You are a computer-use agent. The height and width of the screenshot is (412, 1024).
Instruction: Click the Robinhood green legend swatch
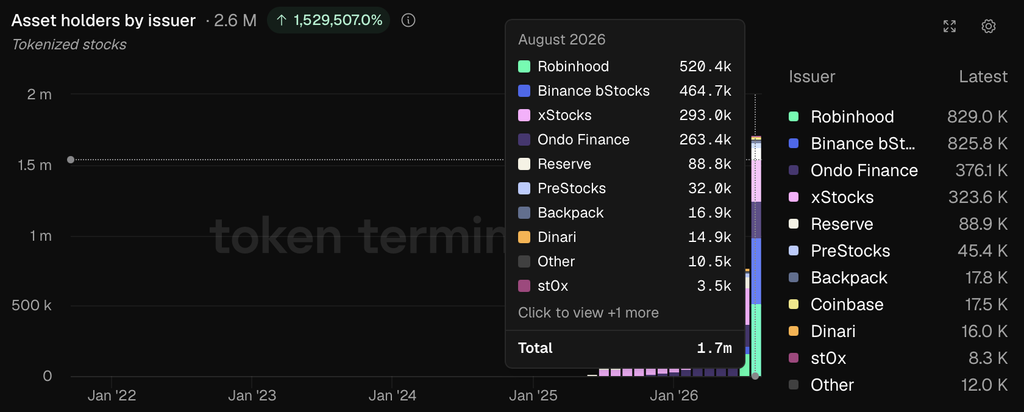[793, 117]
